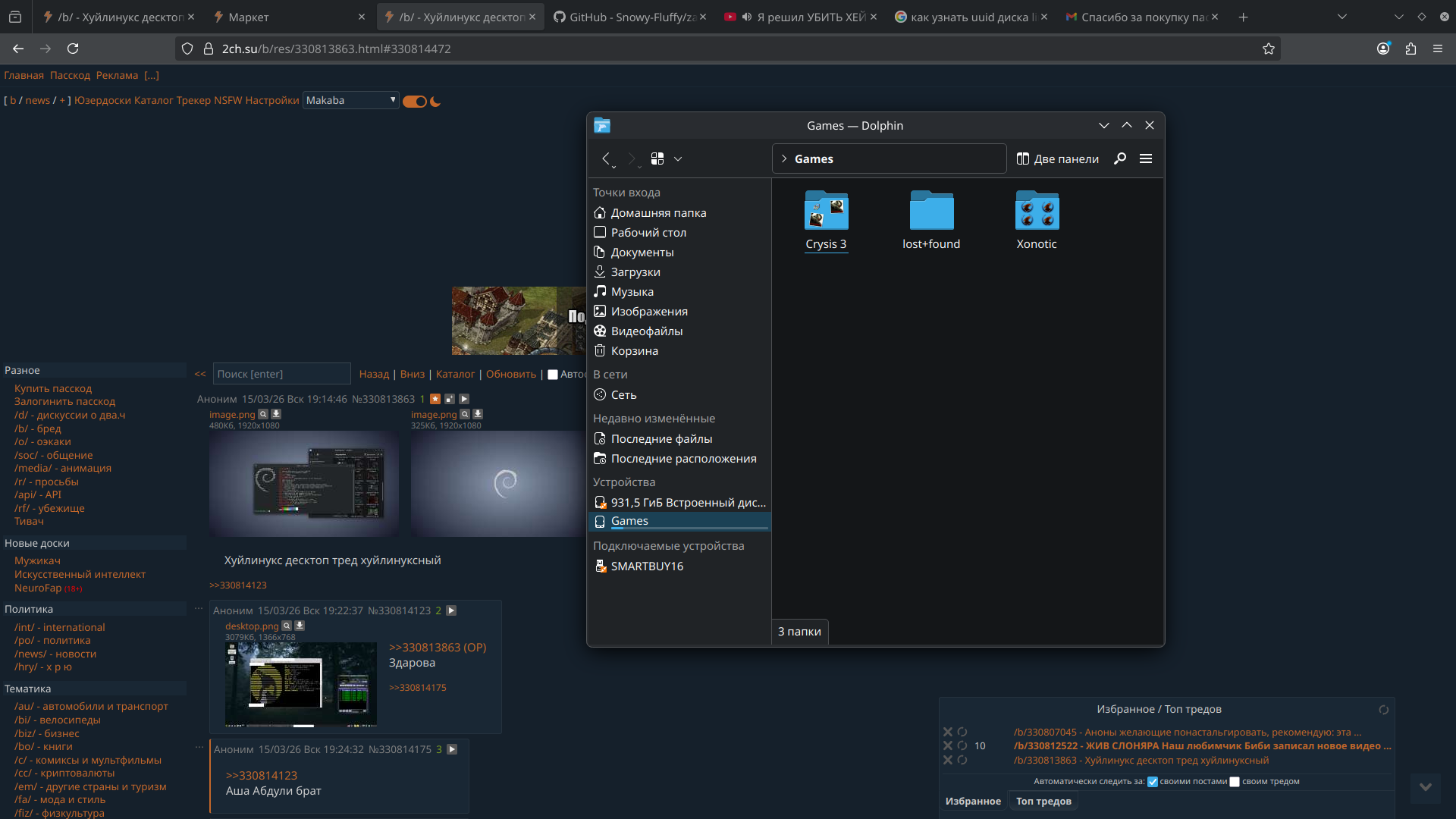The width and height of the screenshot is (1456, 819).
Task: Click the 'Обновить' thread link
Action: click(x=510, y=374)
